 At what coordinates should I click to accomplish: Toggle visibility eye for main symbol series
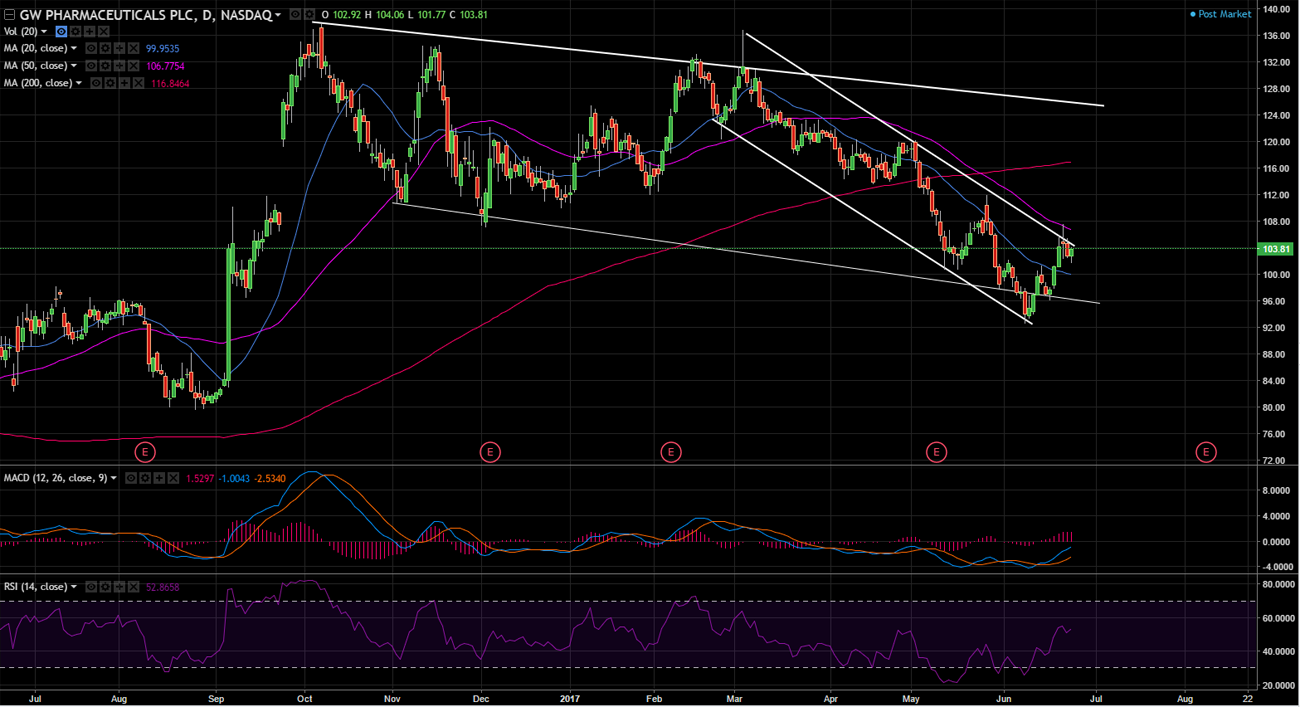click(295, 15)
